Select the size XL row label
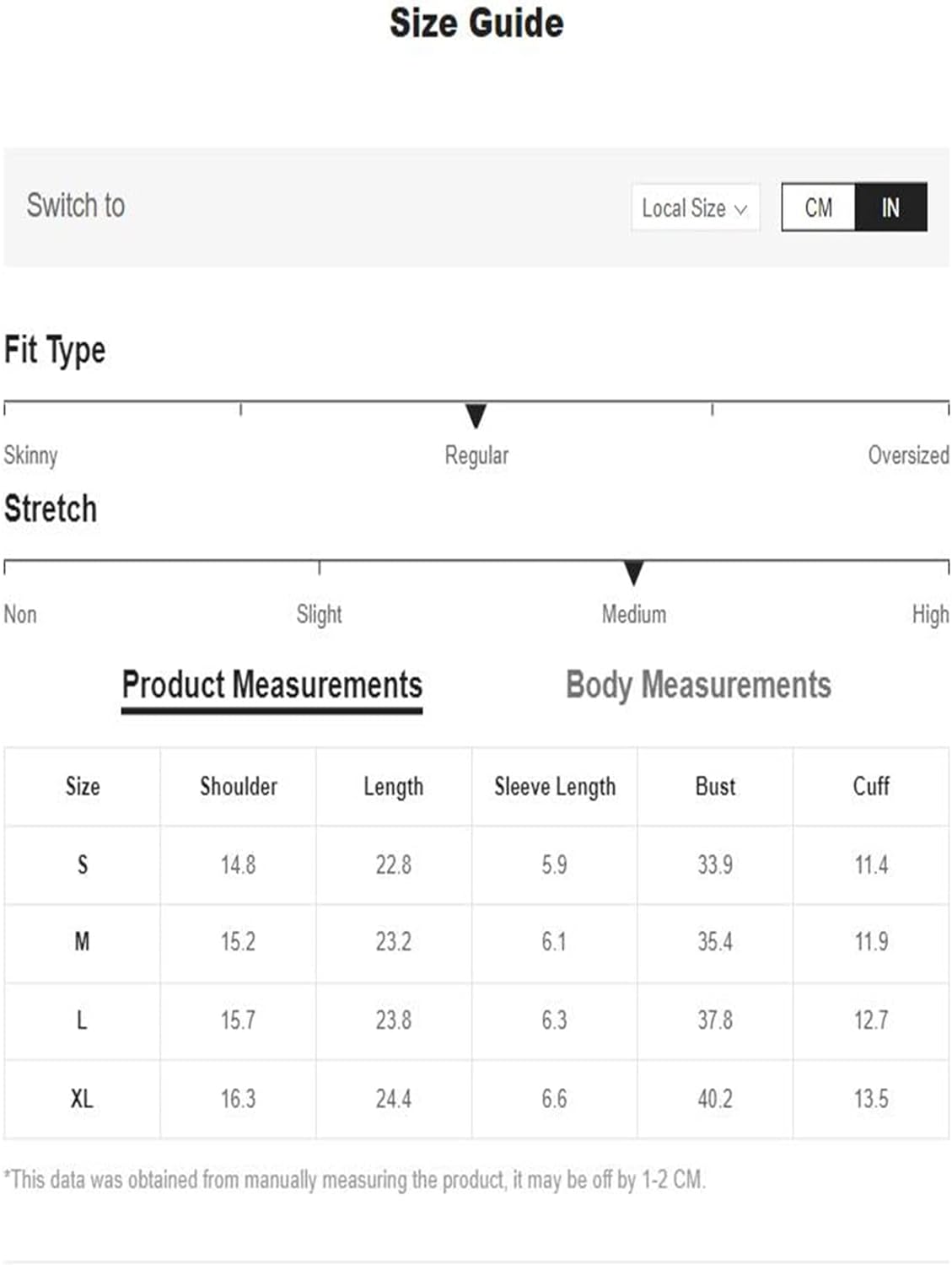This screenshot has height=1265, width=952. (x=82, y=1099)
